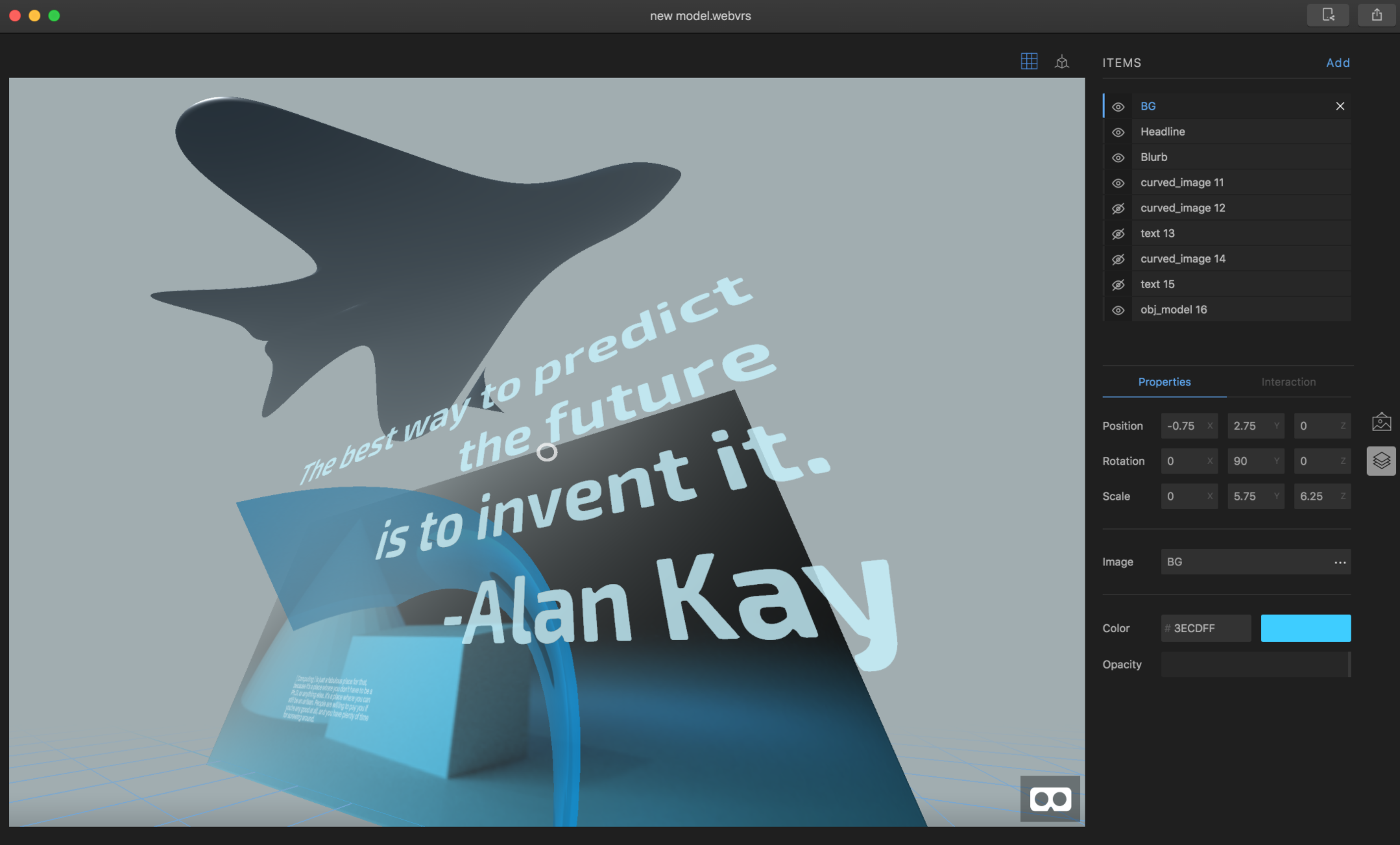Show curved_image 12 via eye icon

coord(1118,208)
